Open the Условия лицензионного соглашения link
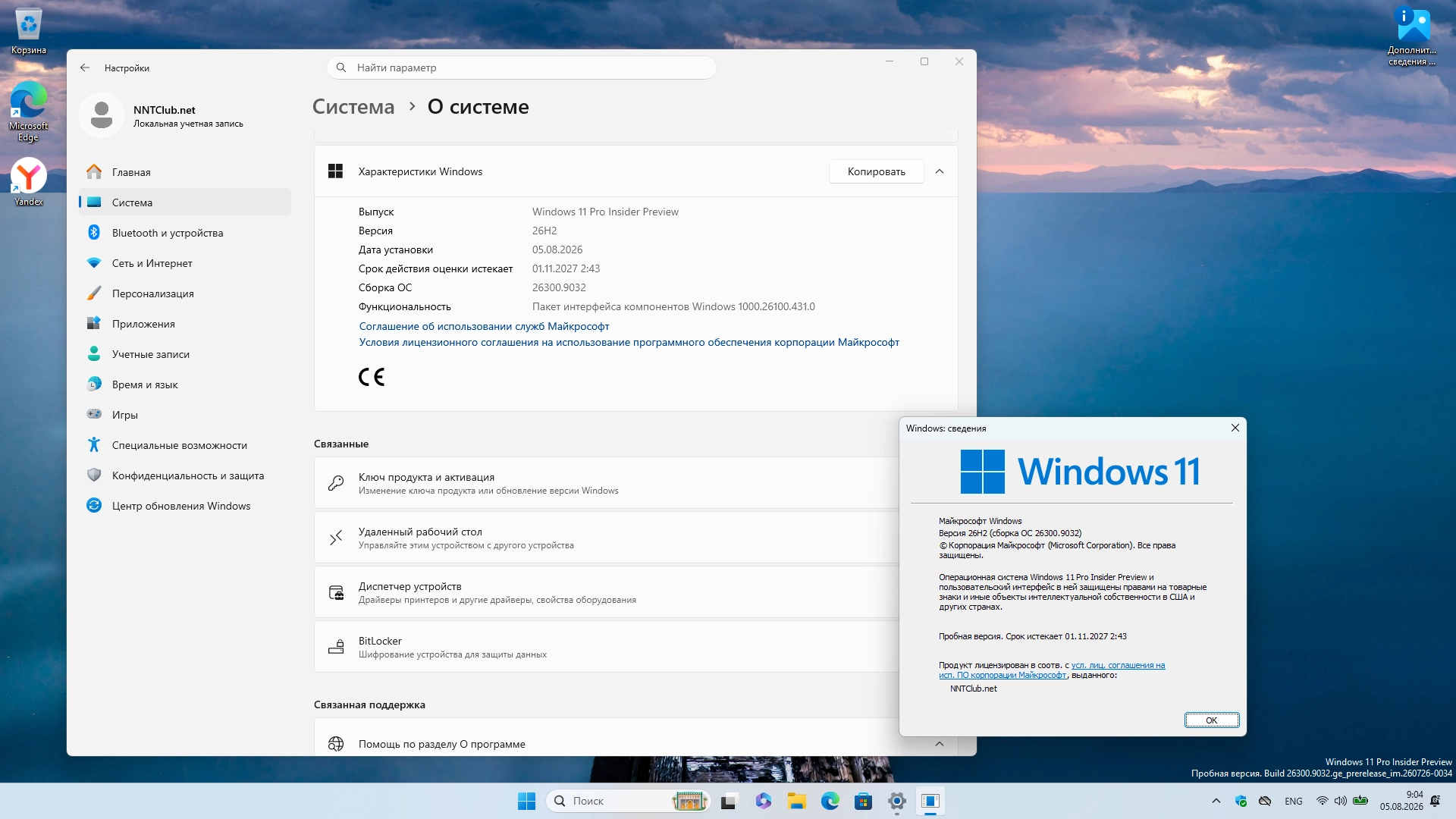The height and width of the screenshot is (819, 1456). click(629, 342)
